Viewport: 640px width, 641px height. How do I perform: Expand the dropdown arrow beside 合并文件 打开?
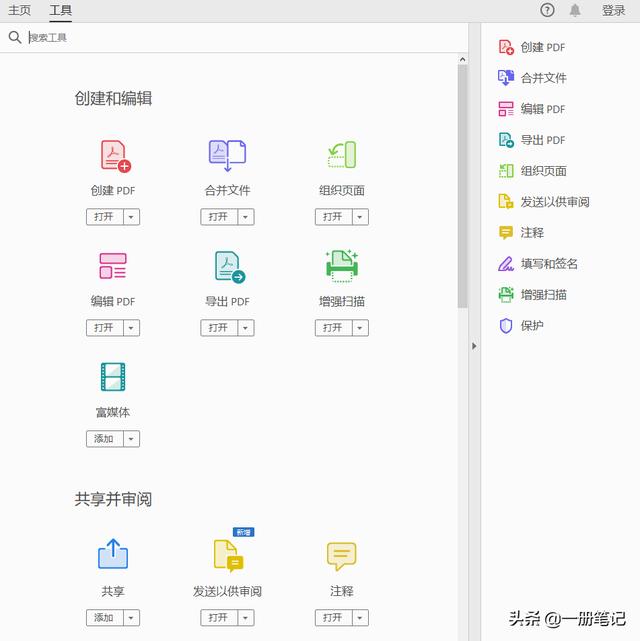[x=246, y=217]
